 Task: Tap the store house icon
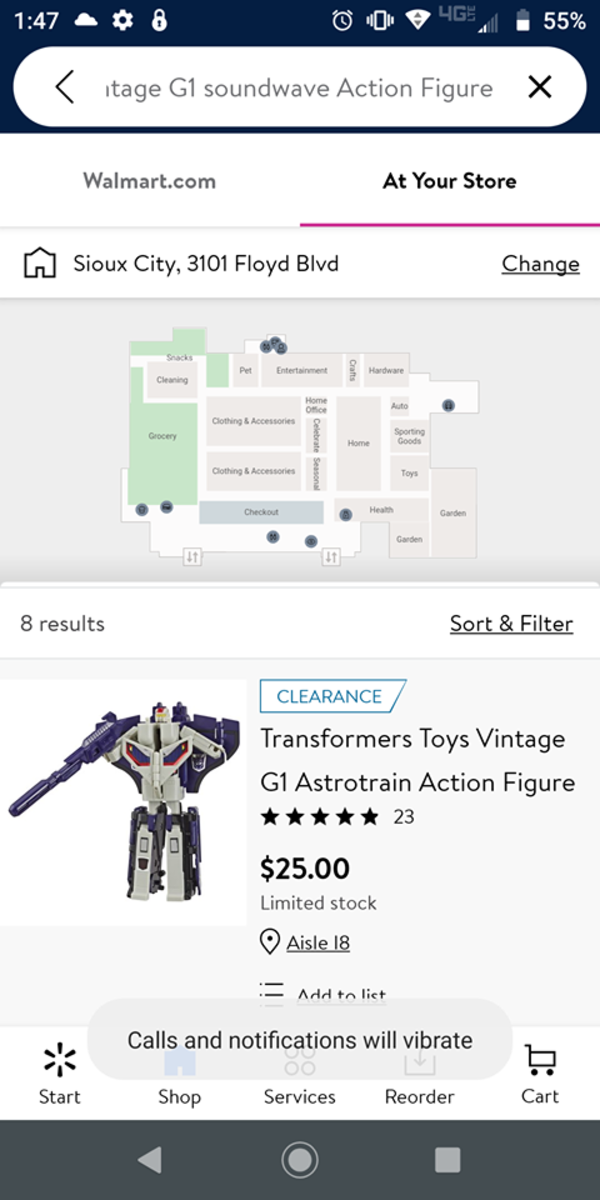tap(39, 264)
